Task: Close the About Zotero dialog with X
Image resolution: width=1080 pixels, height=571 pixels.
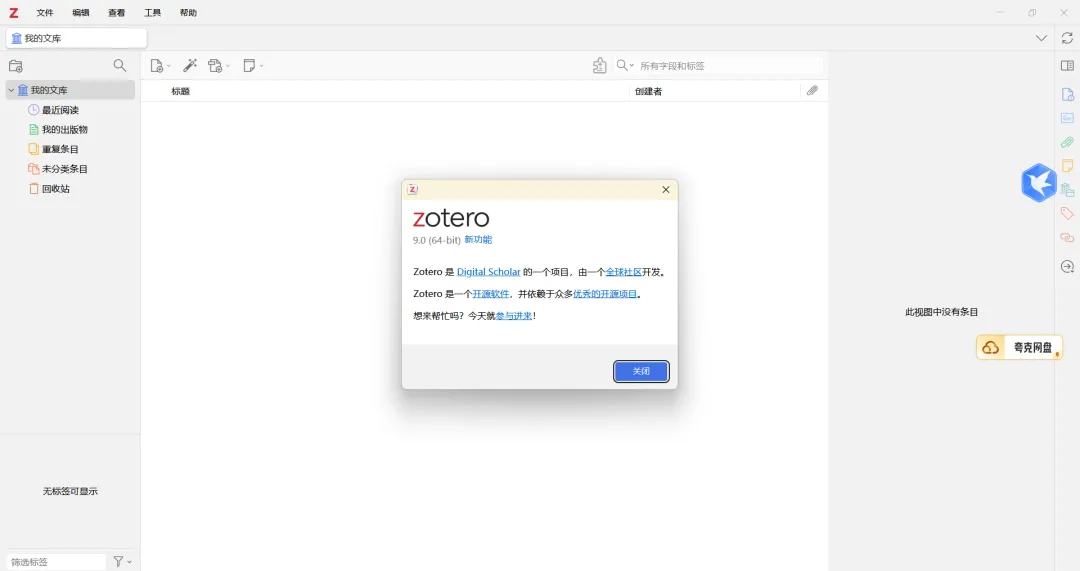Action: click(x=665, y=189)
